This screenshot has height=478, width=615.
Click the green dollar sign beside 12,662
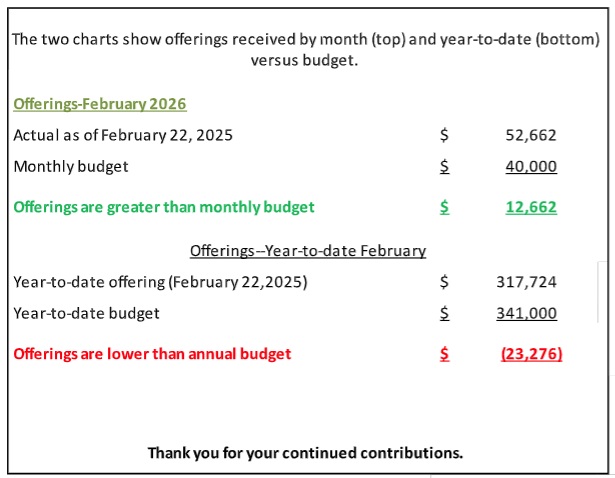point(444,207)
